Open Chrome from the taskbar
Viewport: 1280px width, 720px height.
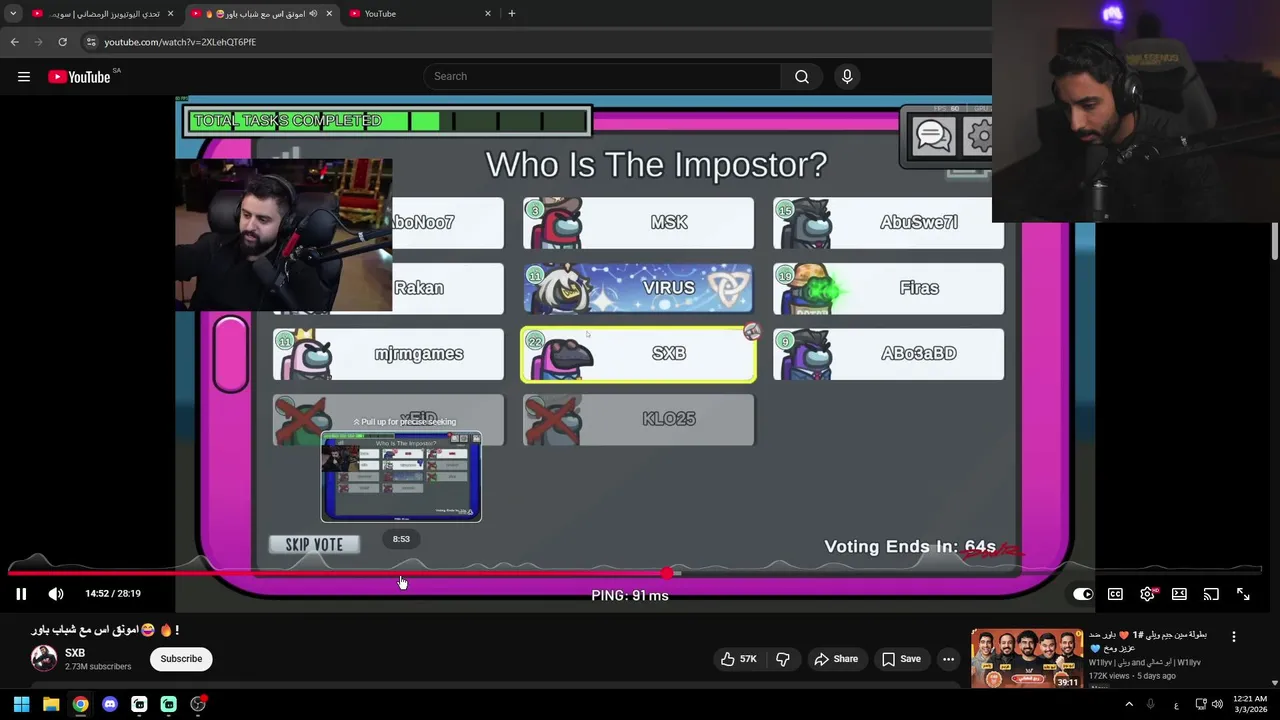tap(80, 704)
